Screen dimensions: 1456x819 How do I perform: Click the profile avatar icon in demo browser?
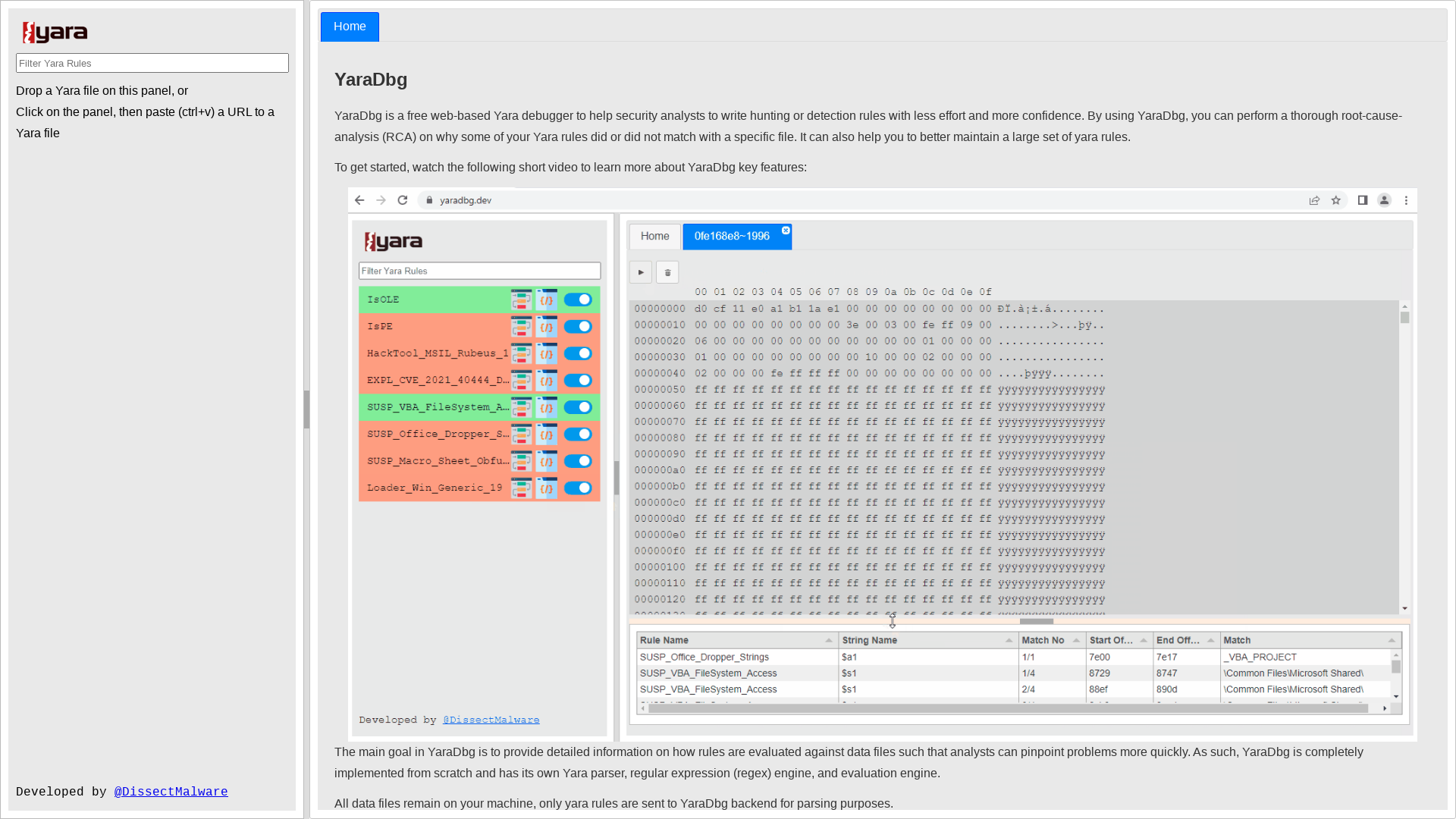tap(1384, 200)
